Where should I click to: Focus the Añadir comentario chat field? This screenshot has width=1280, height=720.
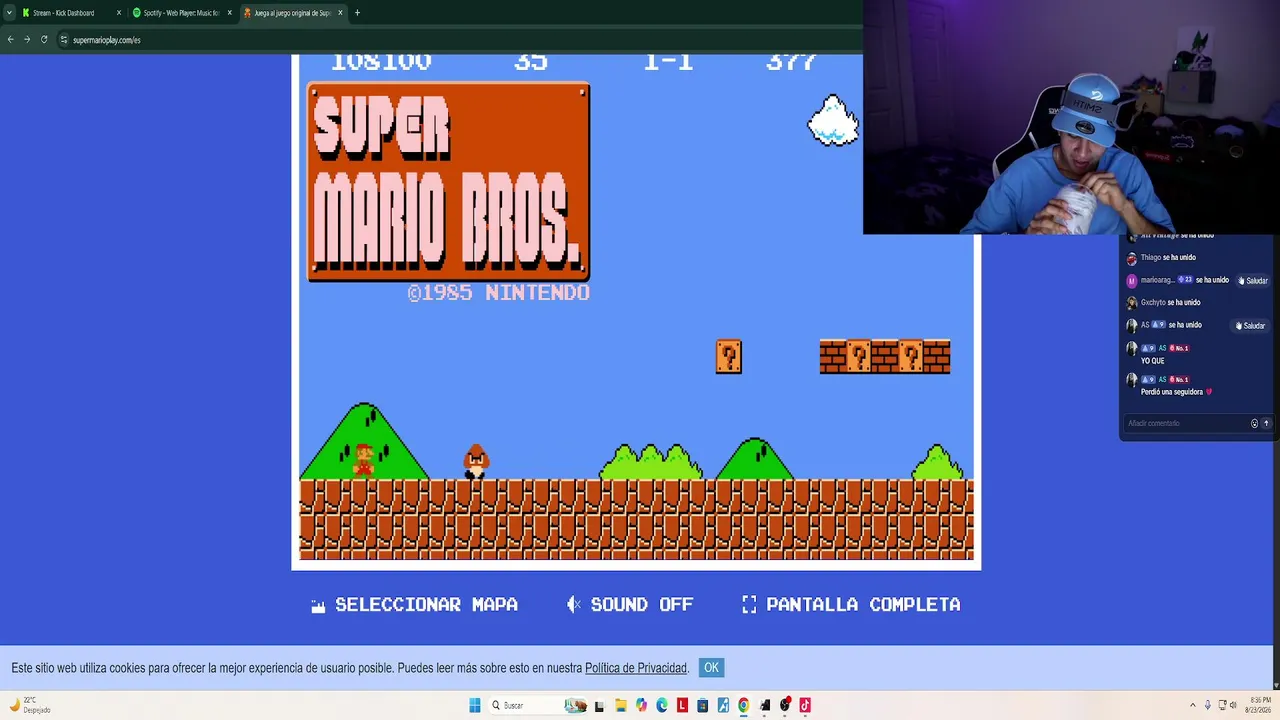[x=1186, y=423]
